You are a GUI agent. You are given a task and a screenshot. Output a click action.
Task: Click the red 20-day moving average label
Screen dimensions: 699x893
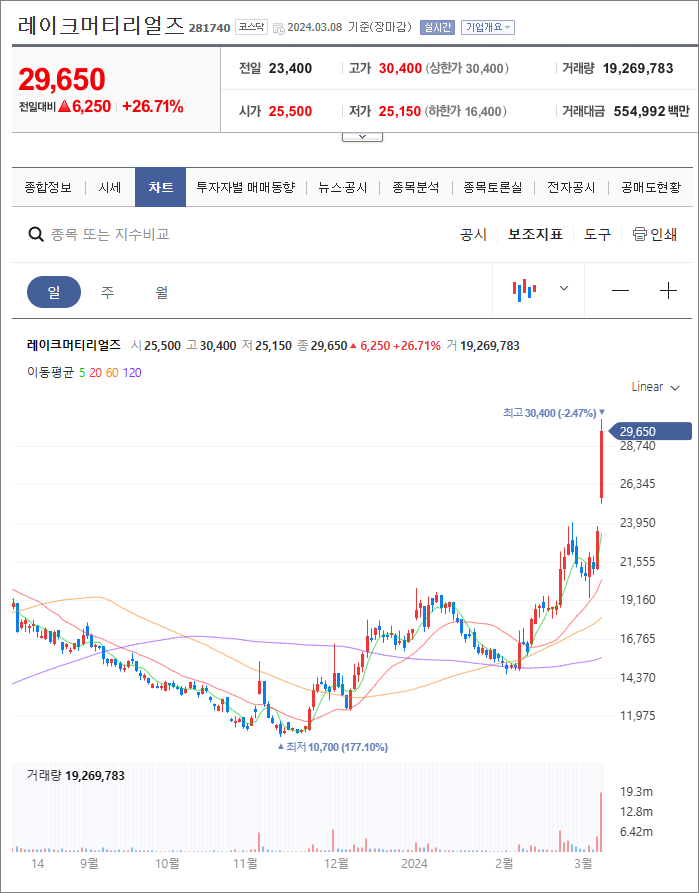pyautogui.click(x=95, y=372)
